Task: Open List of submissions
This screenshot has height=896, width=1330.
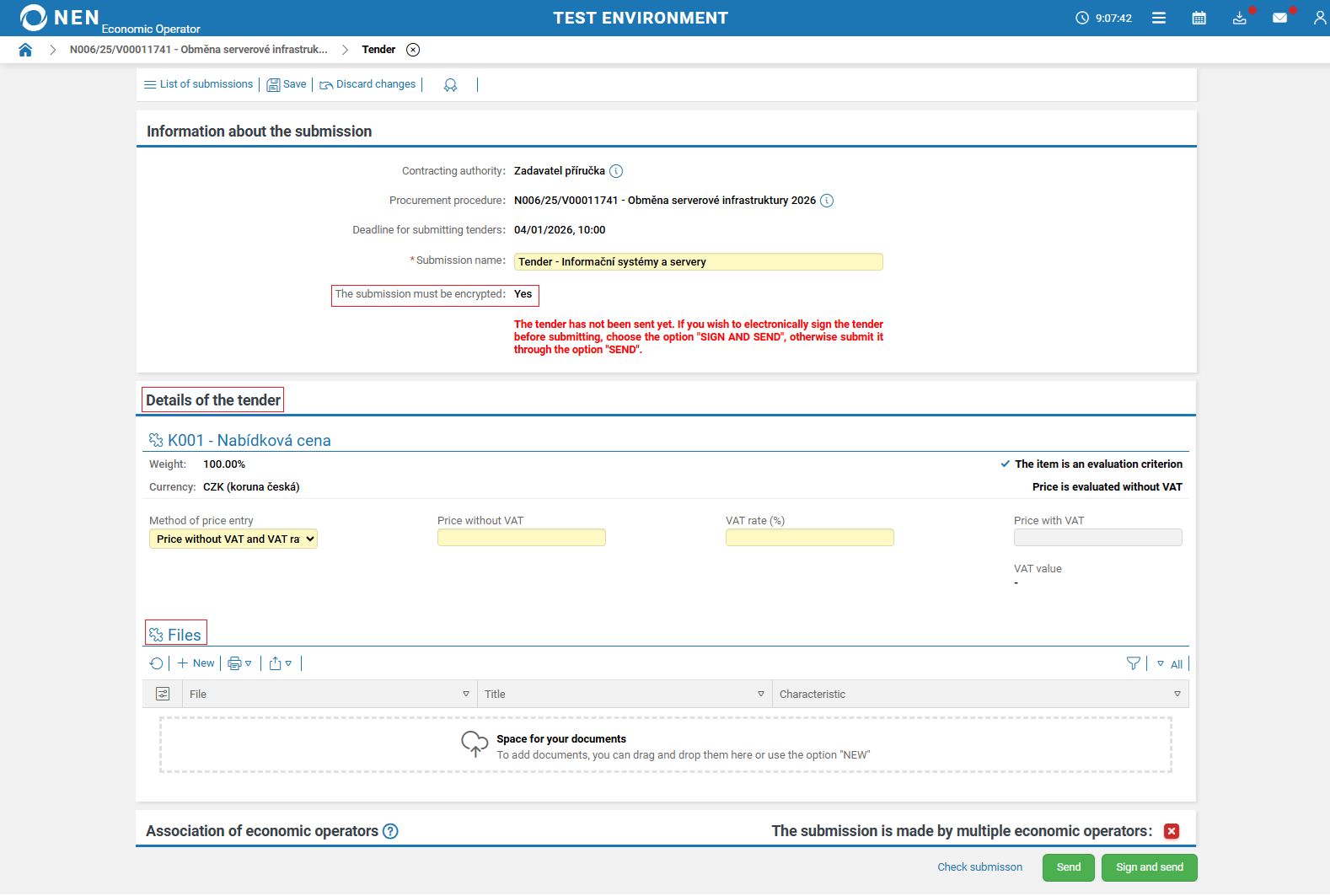Action: click(199, 84)
